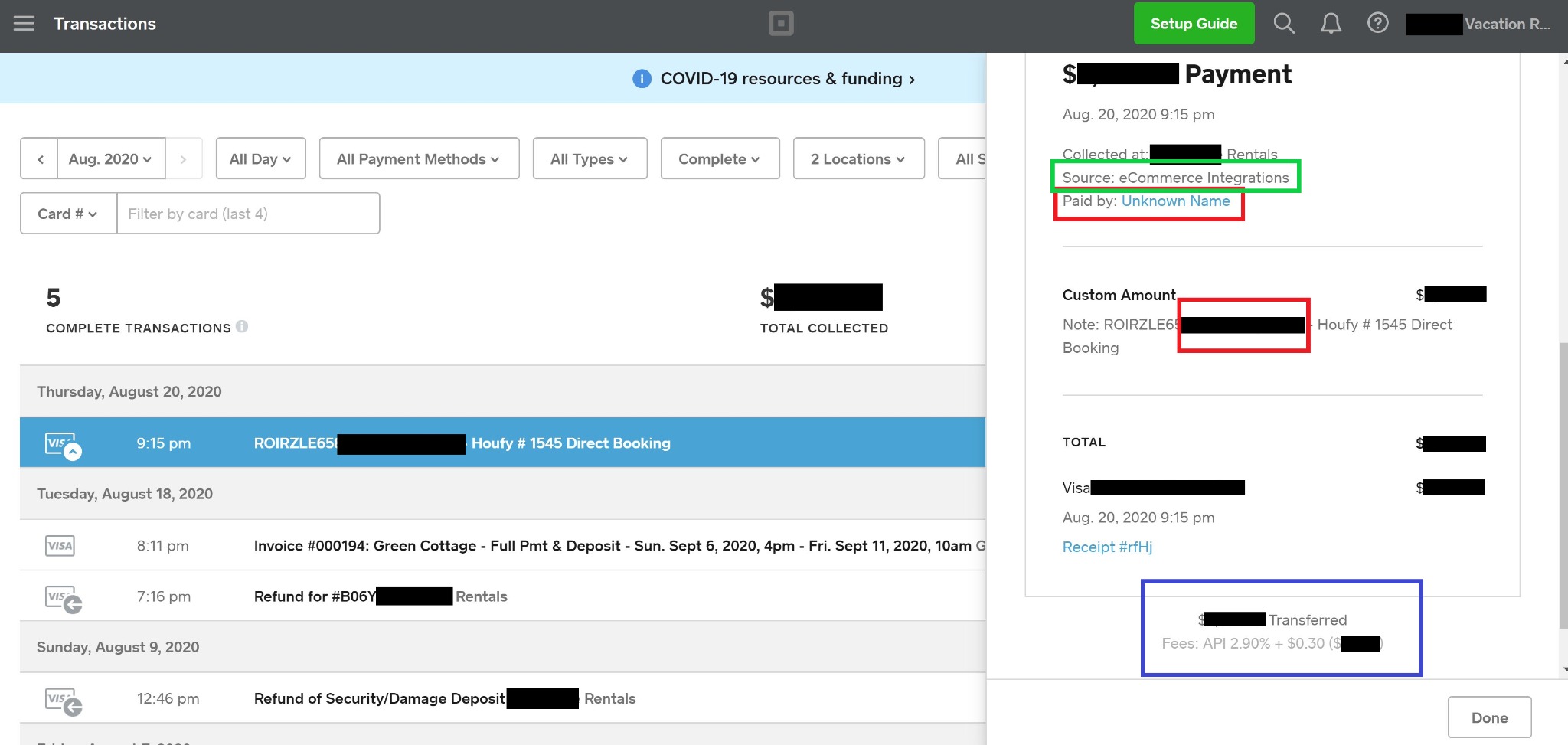The width and height of the screenshot is (1568, 745).
Task: Open the Receipt #rfHj link
Action: point(1107,547)
